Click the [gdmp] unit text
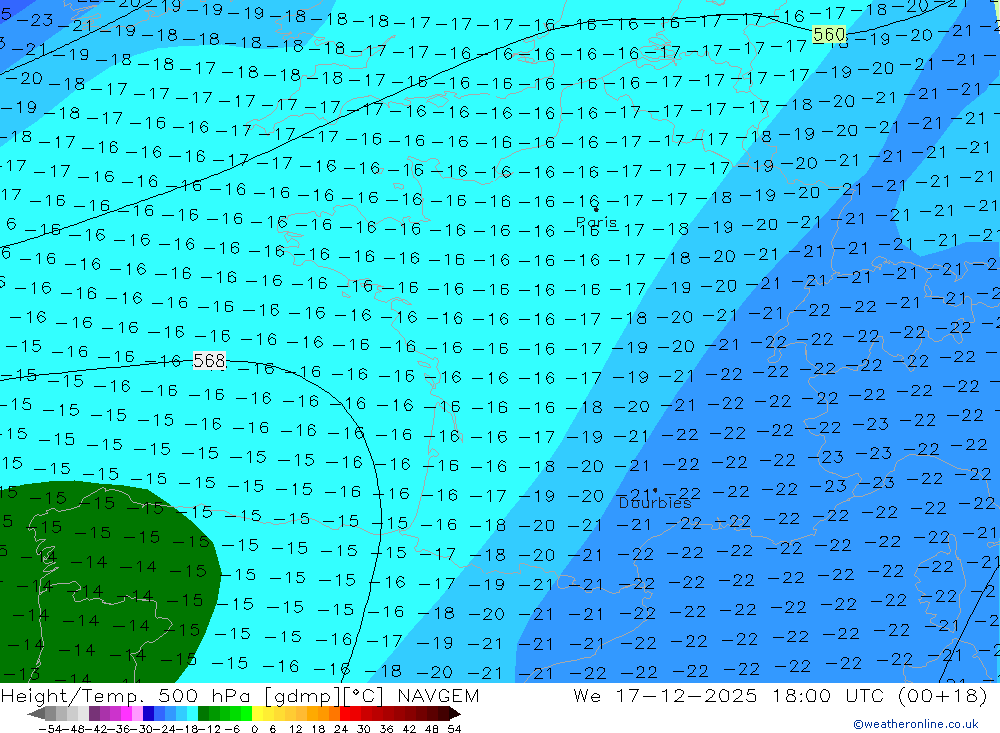 [x=303, y=695]
